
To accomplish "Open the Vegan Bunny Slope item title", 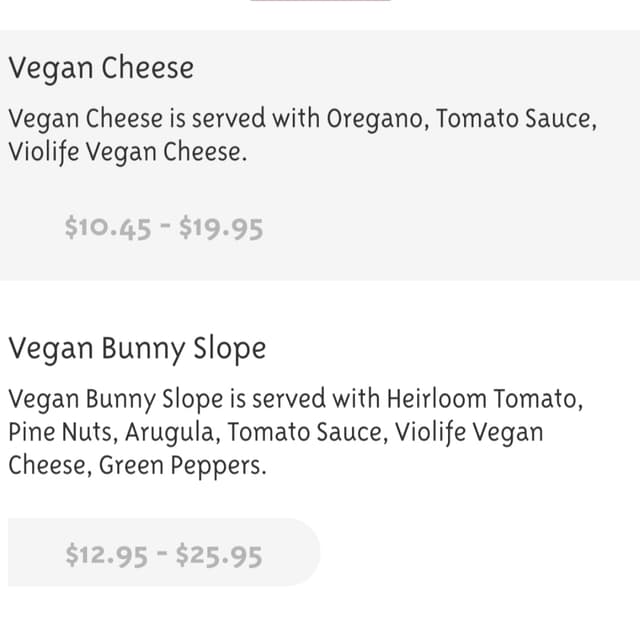I will pos(137,349).
